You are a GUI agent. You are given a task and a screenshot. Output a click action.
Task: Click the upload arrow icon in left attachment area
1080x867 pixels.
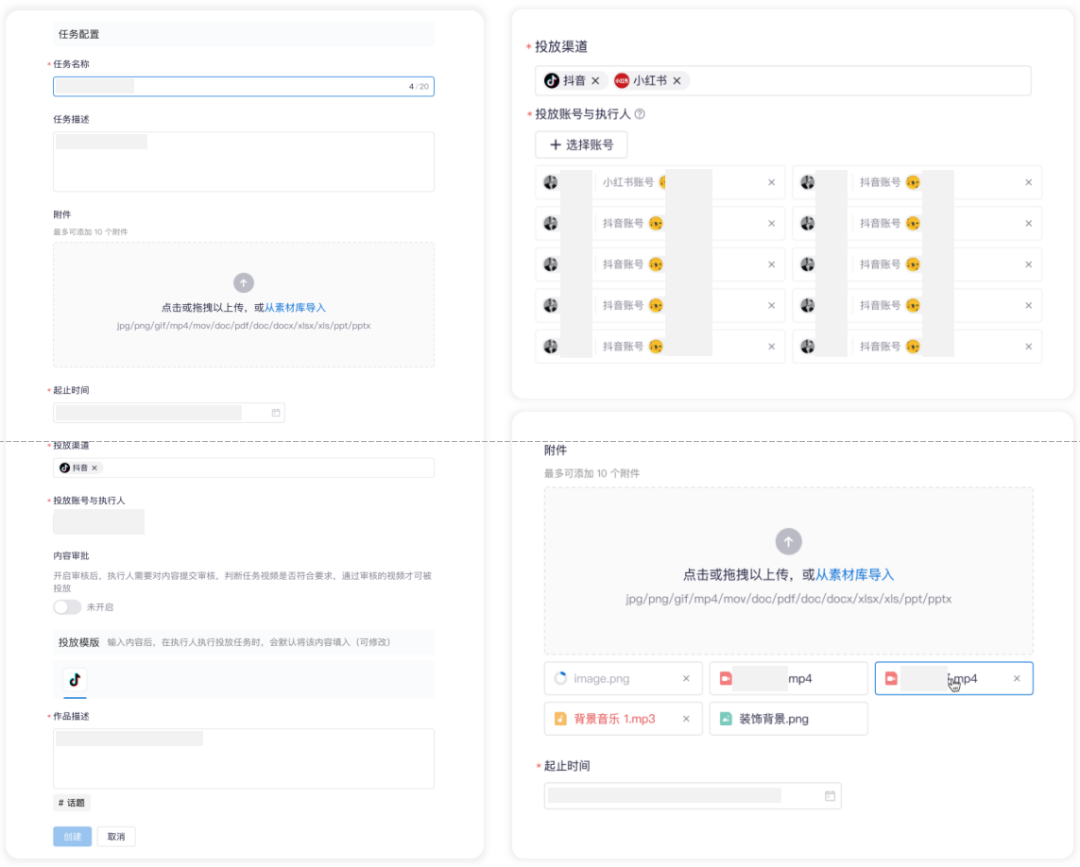point(243,283)
